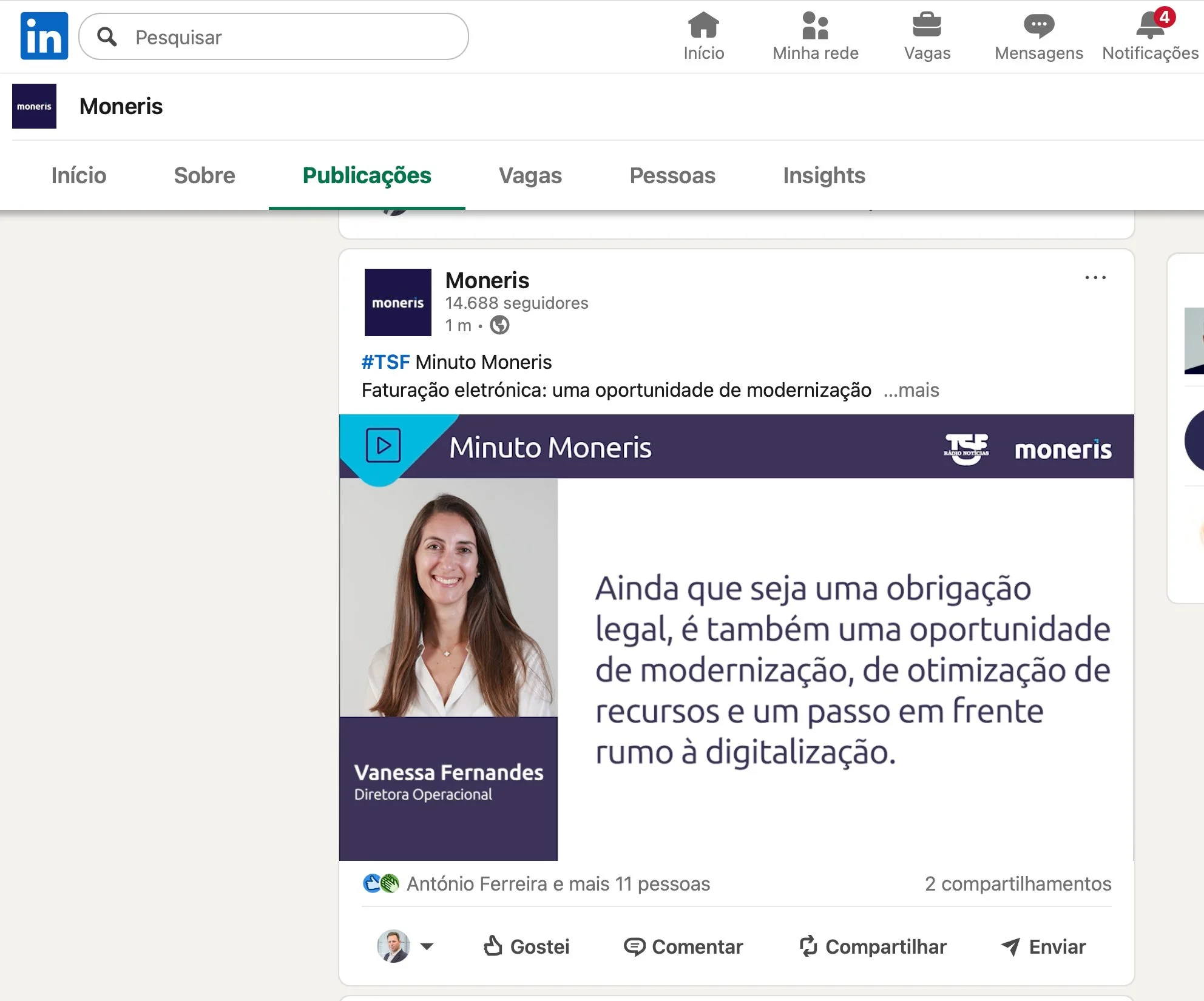Click the Moneris company name header

121,106
